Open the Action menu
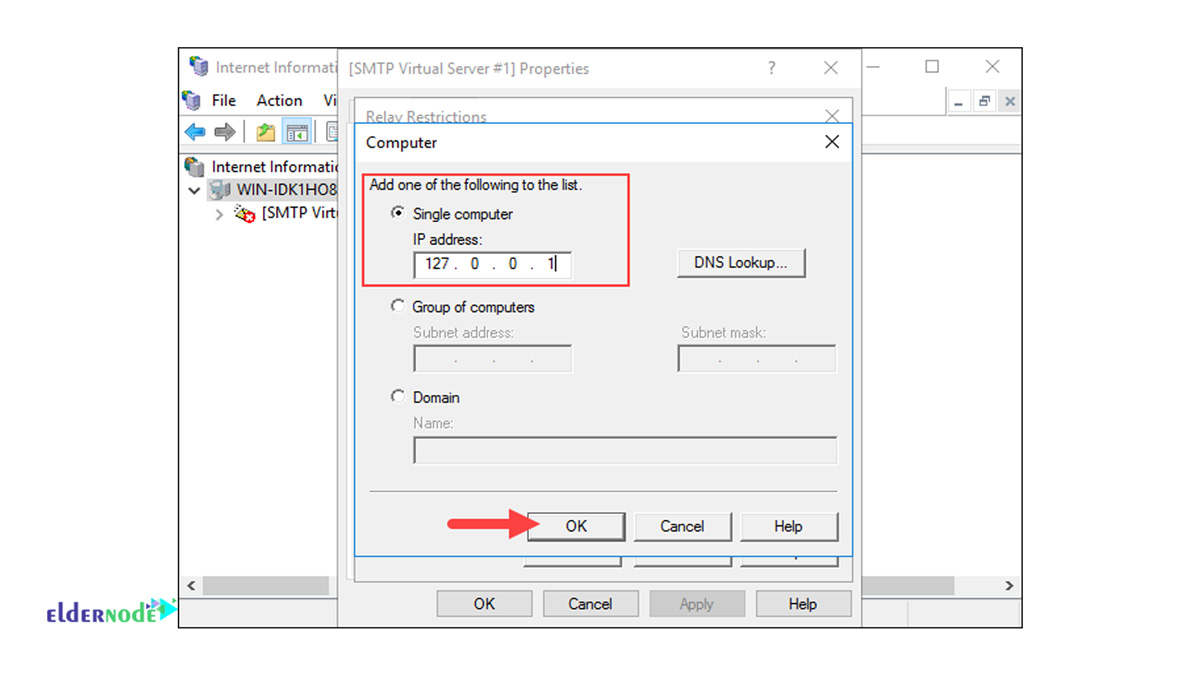 pos(279,100)
